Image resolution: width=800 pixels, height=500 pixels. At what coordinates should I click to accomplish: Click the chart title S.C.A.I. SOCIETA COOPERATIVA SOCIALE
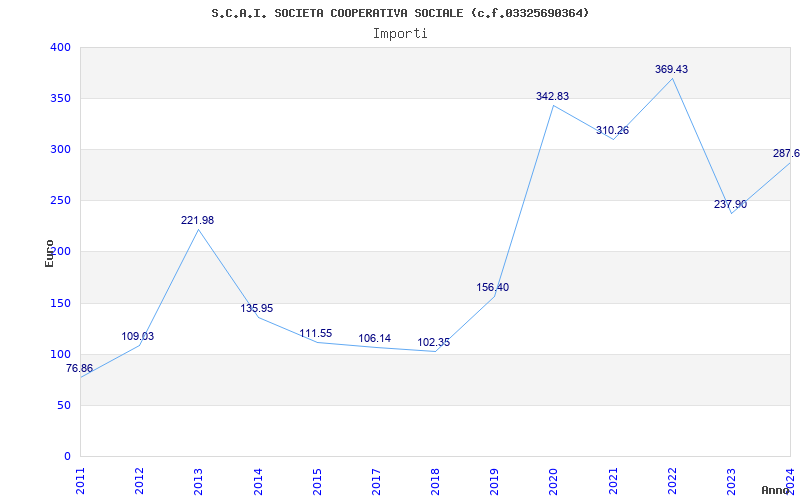400,13
